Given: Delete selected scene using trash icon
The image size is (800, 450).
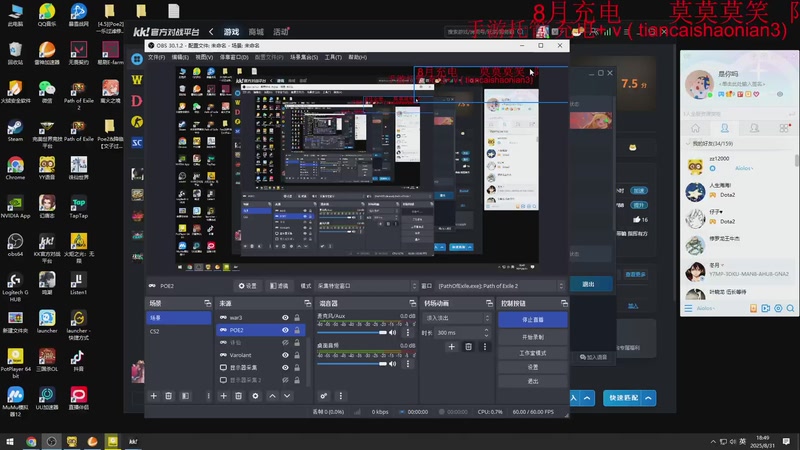Looking at the screenshot, I should [x=168, y=396].
